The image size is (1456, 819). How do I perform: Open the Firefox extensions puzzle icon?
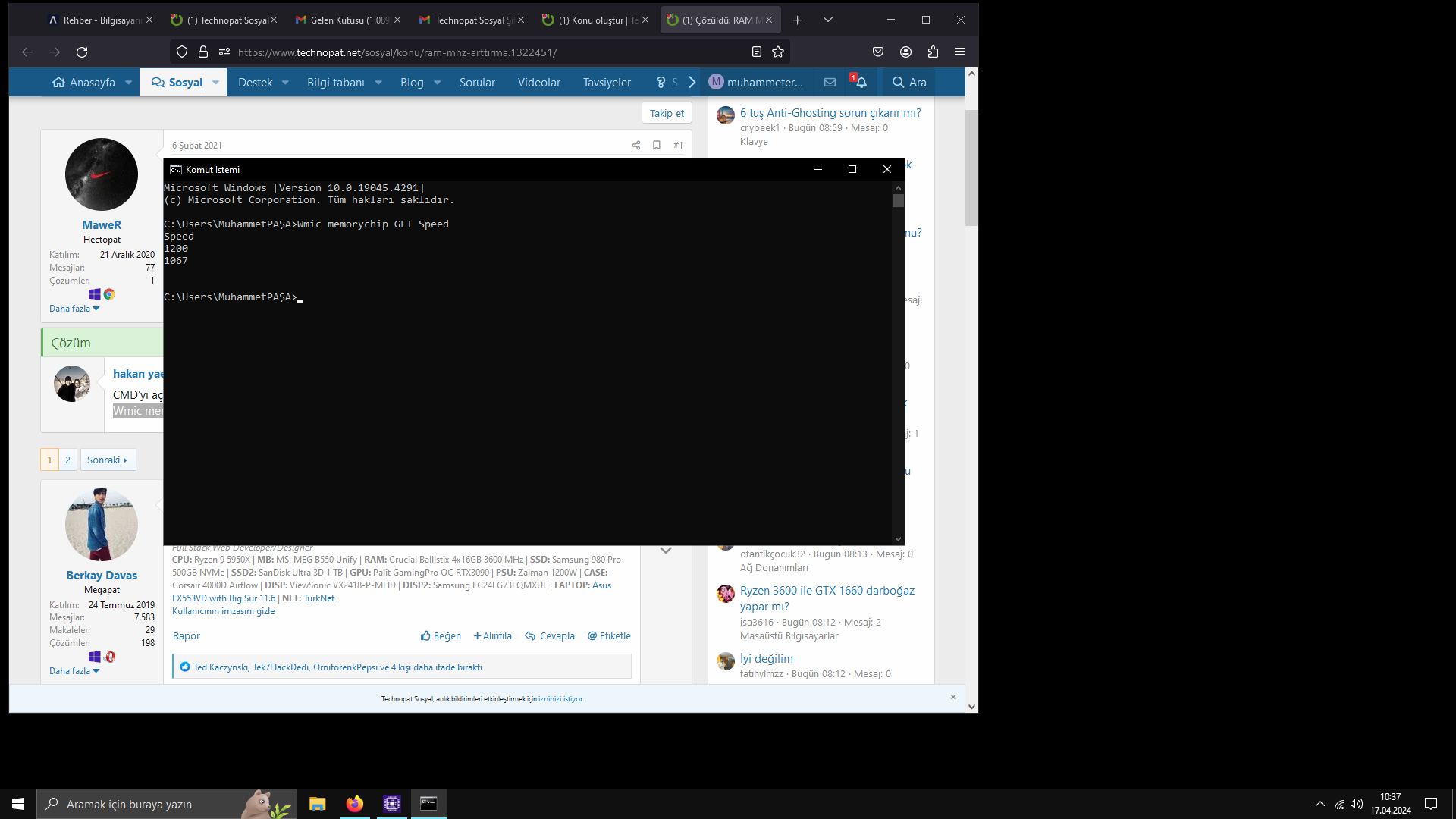(933, 52)
